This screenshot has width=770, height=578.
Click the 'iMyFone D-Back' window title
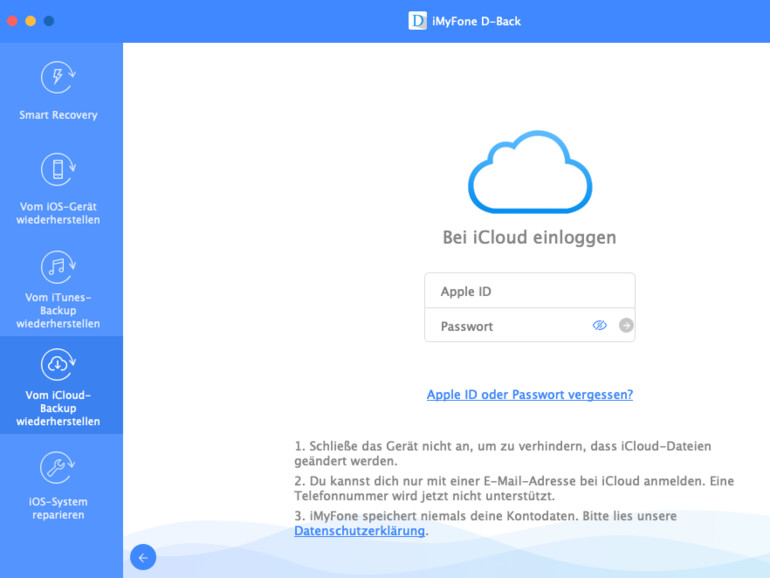pyautogui.click(x=476, y=21)
